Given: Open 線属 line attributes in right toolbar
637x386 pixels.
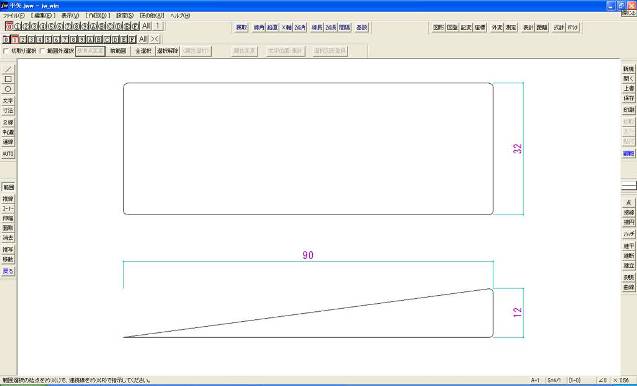Looking at the screenshot, I should click(628, 154).
